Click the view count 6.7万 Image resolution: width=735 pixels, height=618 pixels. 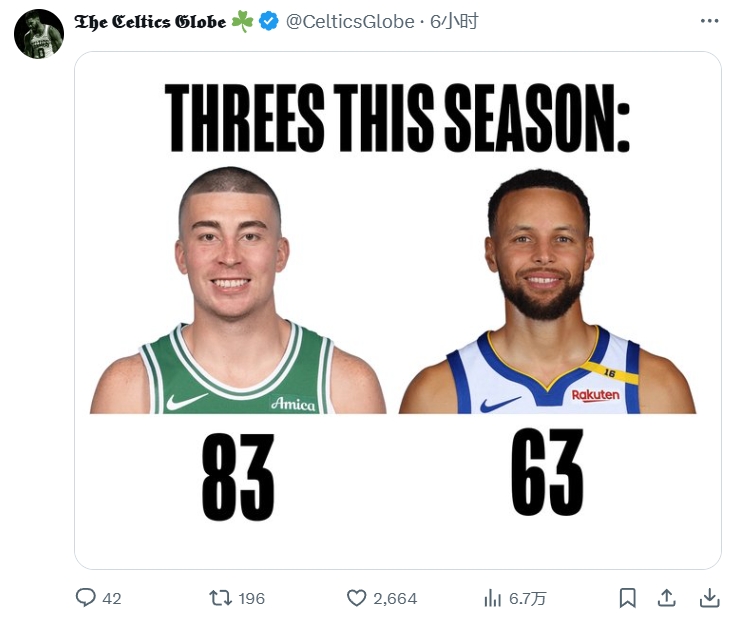point(528,598)
